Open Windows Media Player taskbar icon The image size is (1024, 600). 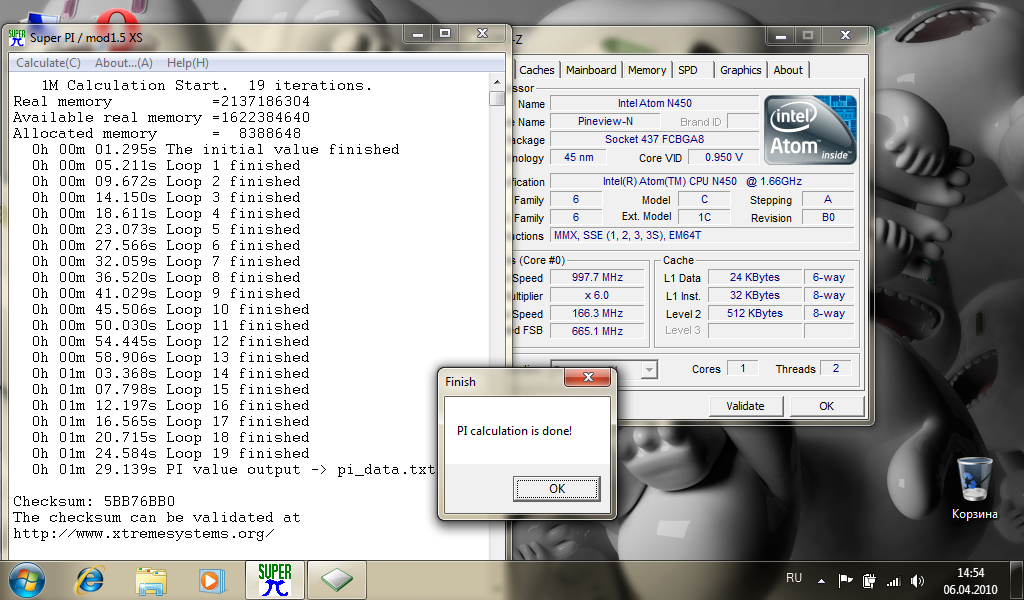pos(212,580)
